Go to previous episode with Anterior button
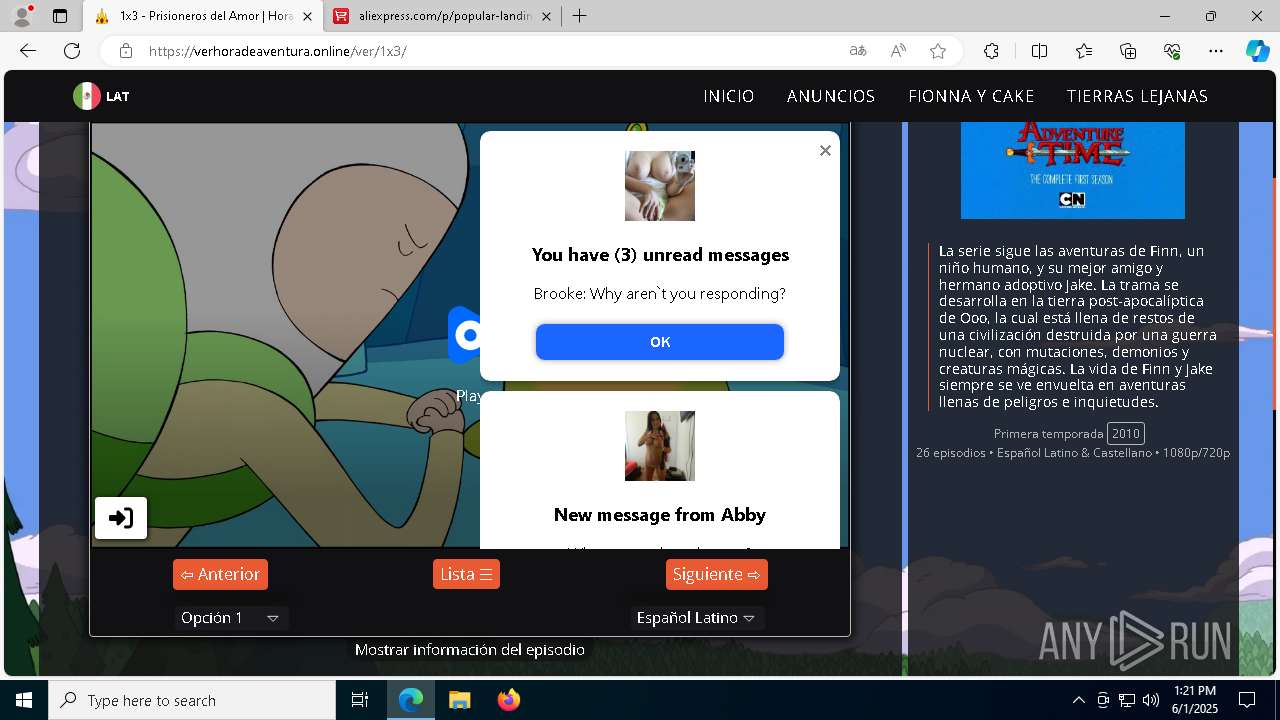This screenshot has width=1280, height=720. point(220,574)
